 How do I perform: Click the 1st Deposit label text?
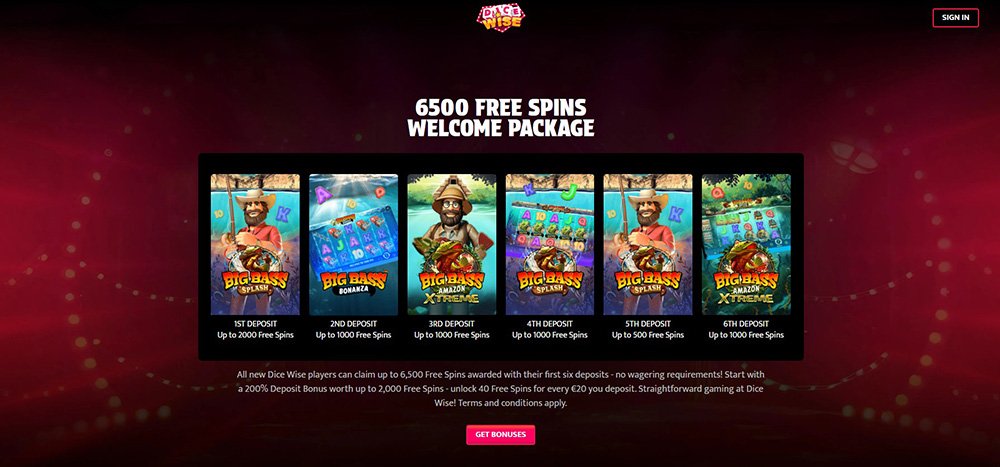click(x=255, y=324)
